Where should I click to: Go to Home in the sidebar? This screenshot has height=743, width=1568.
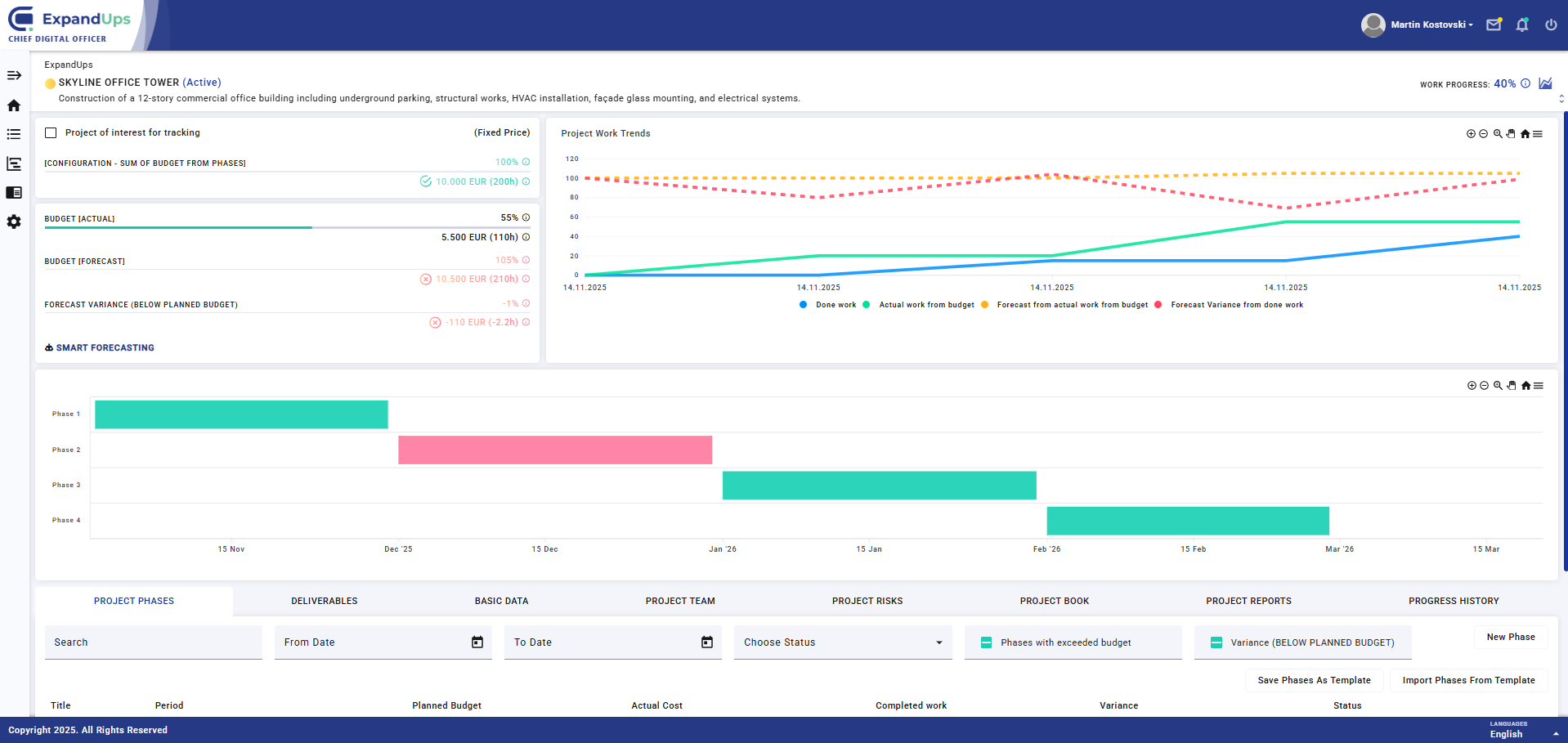[14, 105]
